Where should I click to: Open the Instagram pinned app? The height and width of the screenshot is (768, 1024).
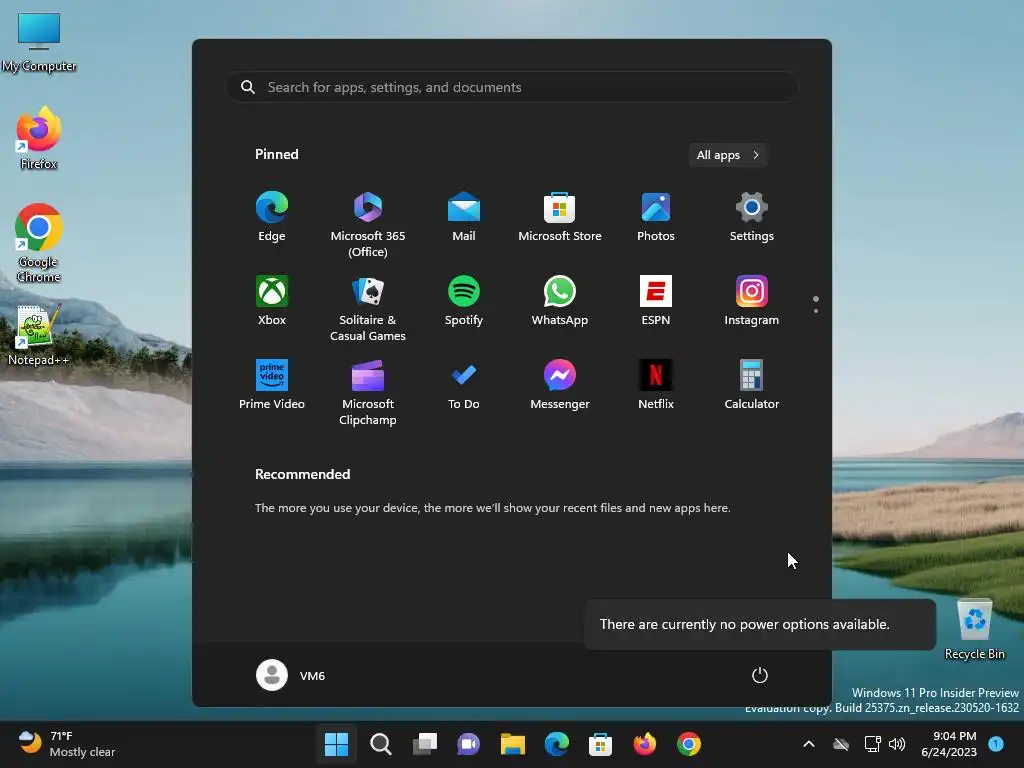pyautogui.click(x=752, y=301)
